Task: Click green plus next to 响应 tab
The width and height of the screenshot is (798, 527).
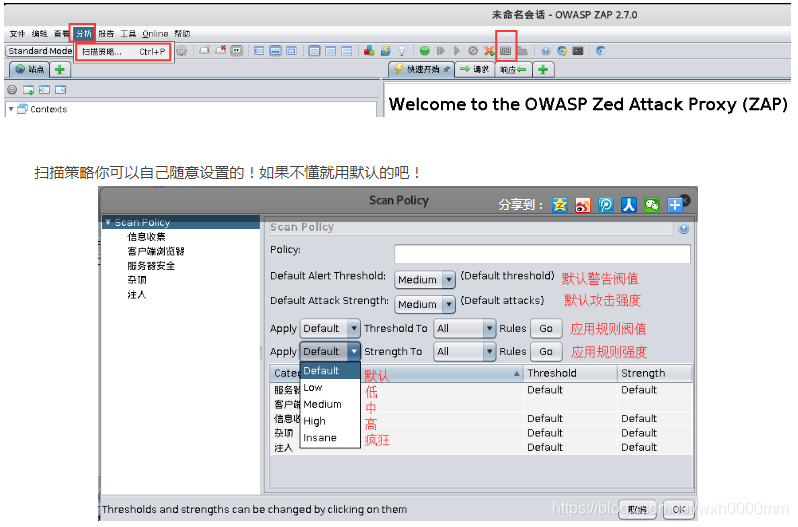Action: pos(543,69)
